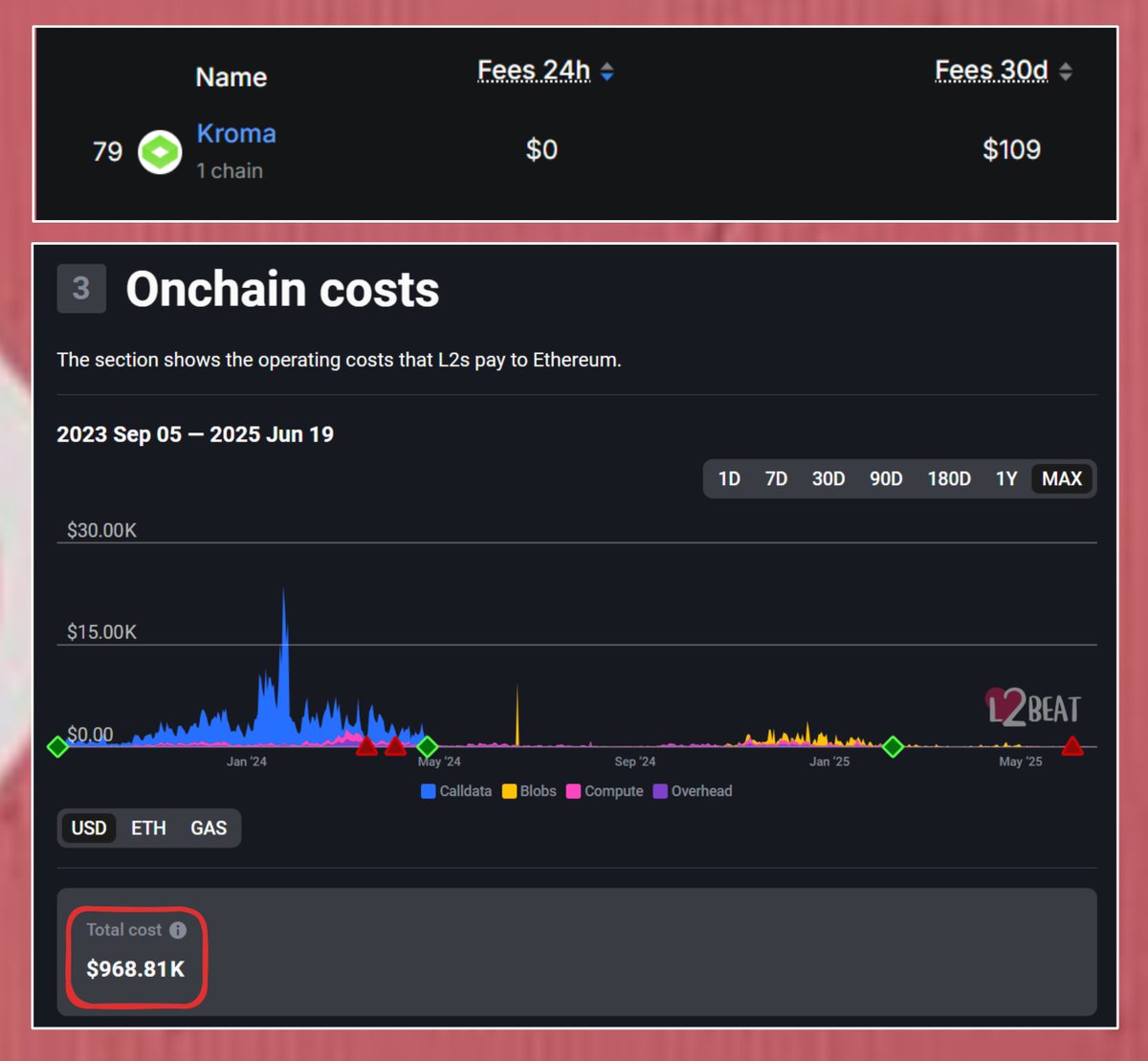Sort by Fees 30d column arrows
This screenshot has width=1148, height=1061.
coord(1066,72)
